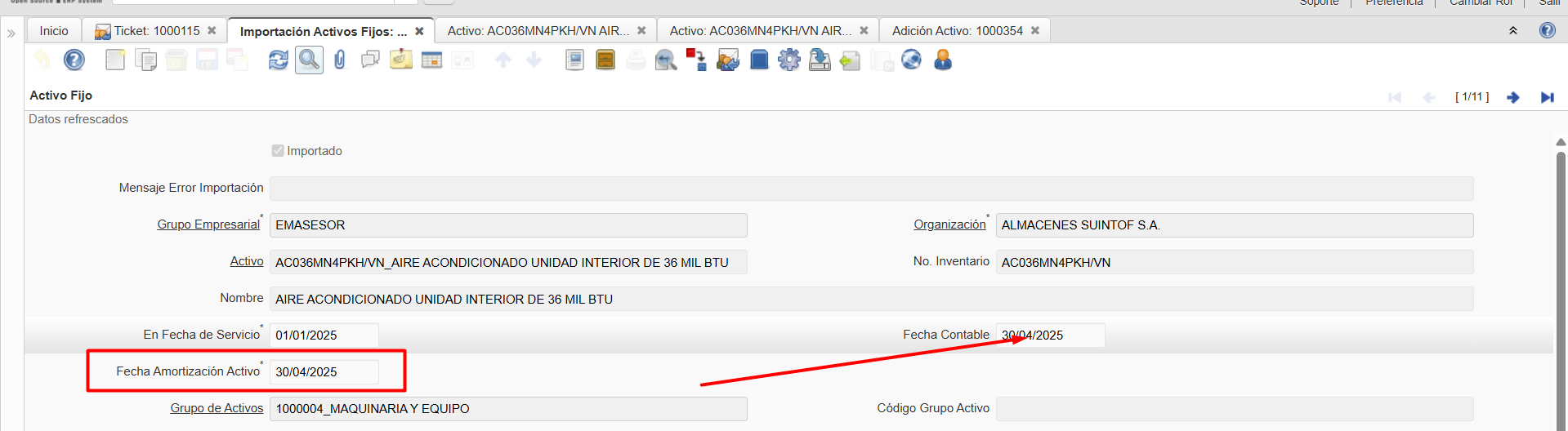Click the Refresh icon in the toolbar
The width and height of the screenshot is (1568, 431).
click(x=279, y=60)
